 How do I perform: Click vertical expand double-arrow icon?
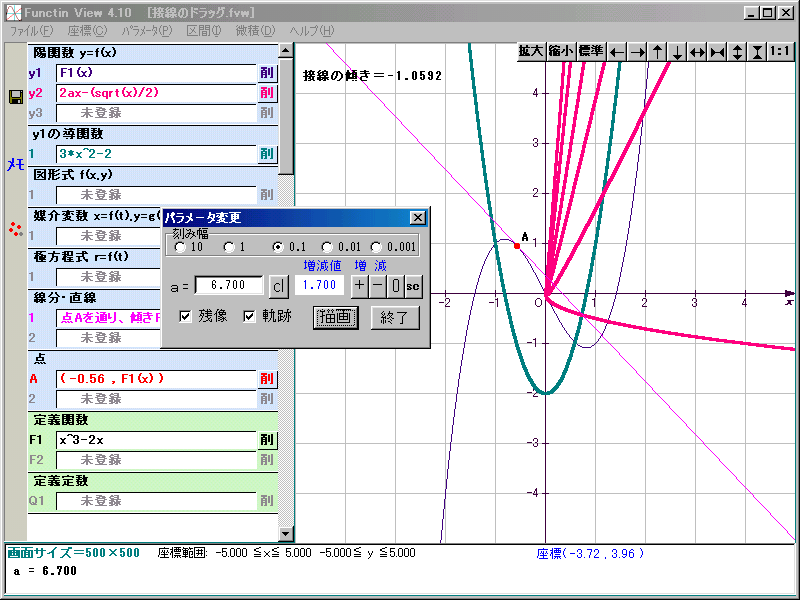[737, 52]
